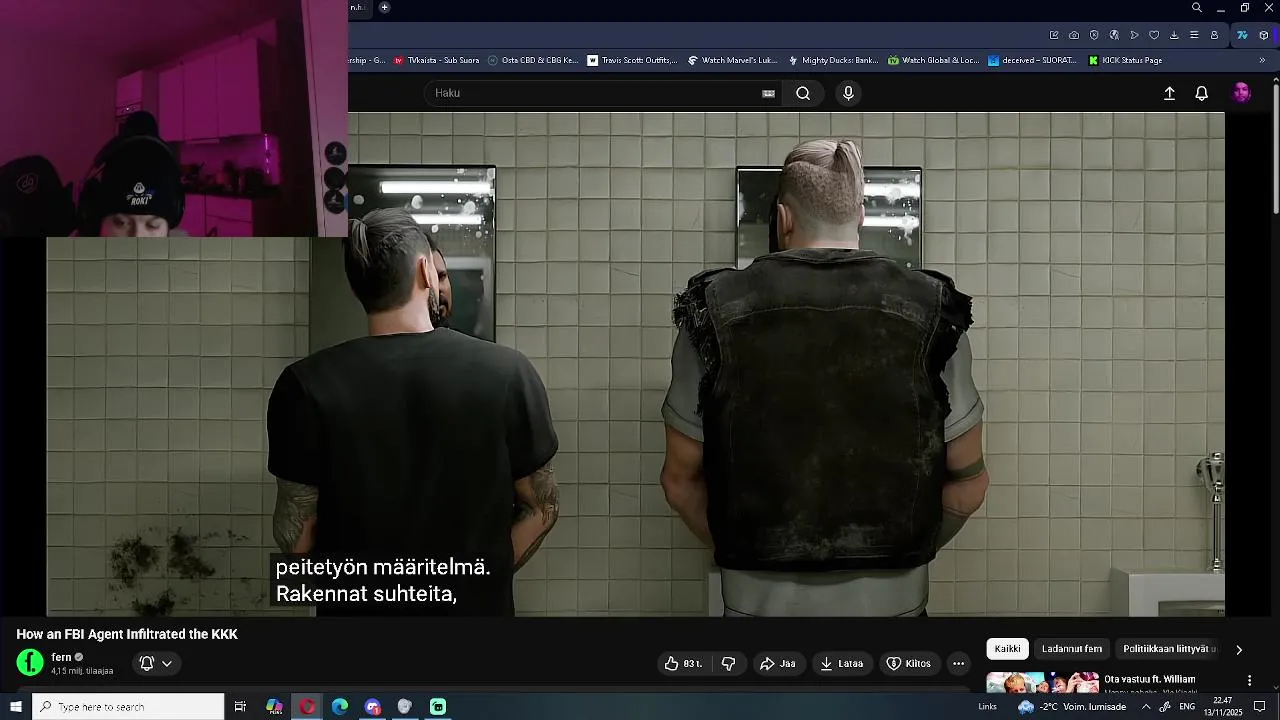Viewport: 1280px width, 720px height.
Task: Open the shield ad-blocker icon in the toolbar
Action: pos(1094,35)
